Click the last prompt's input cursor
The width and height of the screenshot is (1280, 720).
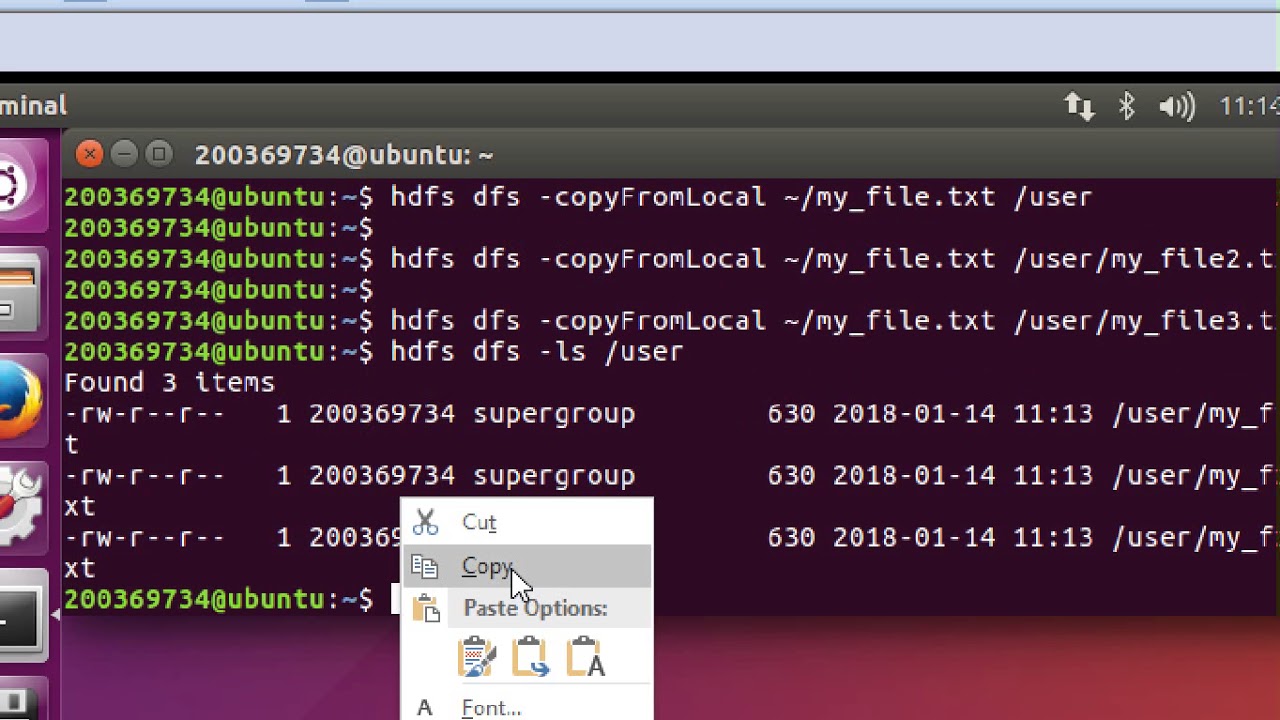395,599
